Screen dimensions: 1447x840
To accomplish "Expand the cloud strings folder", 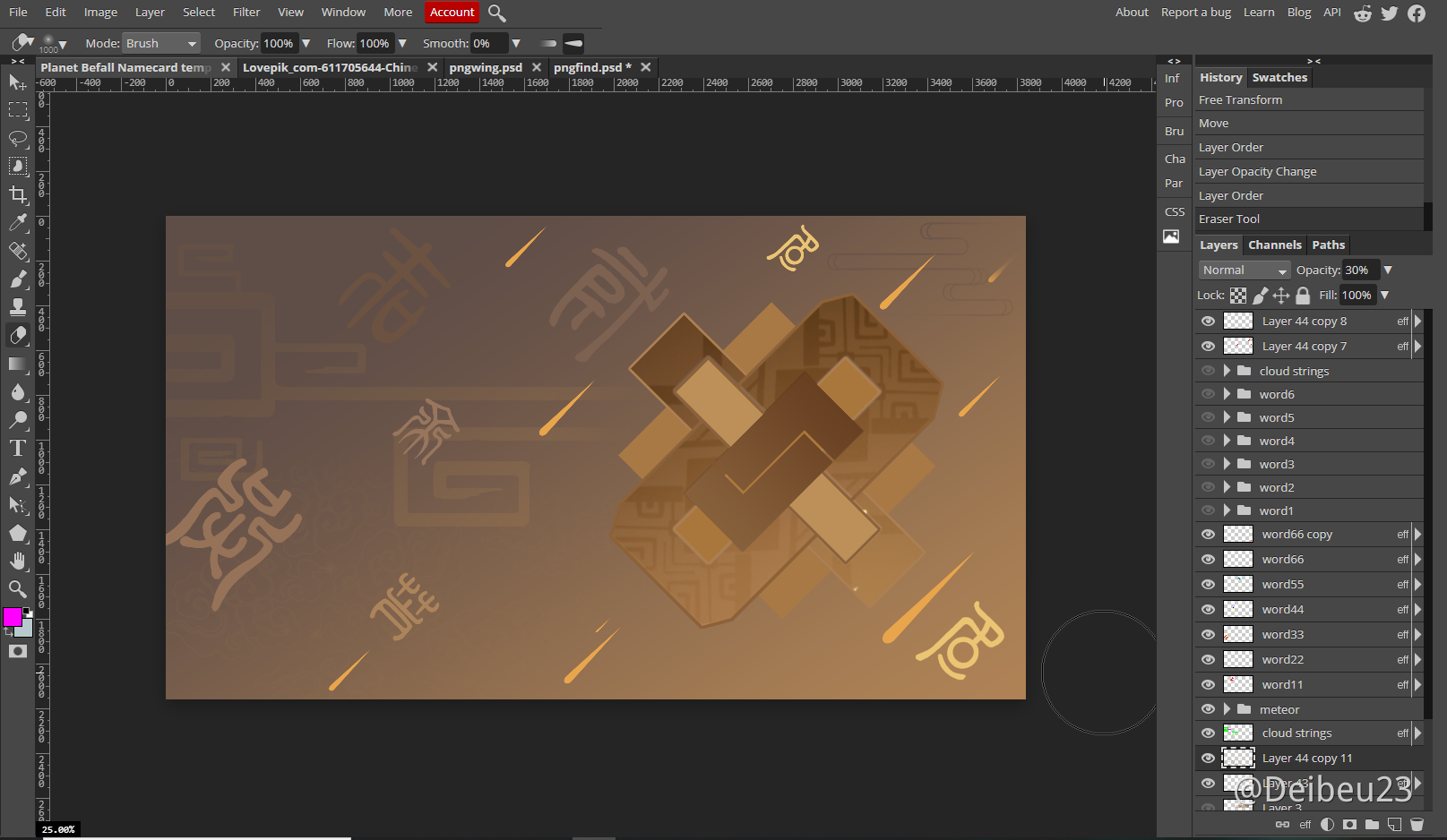I will [1227, 371].
